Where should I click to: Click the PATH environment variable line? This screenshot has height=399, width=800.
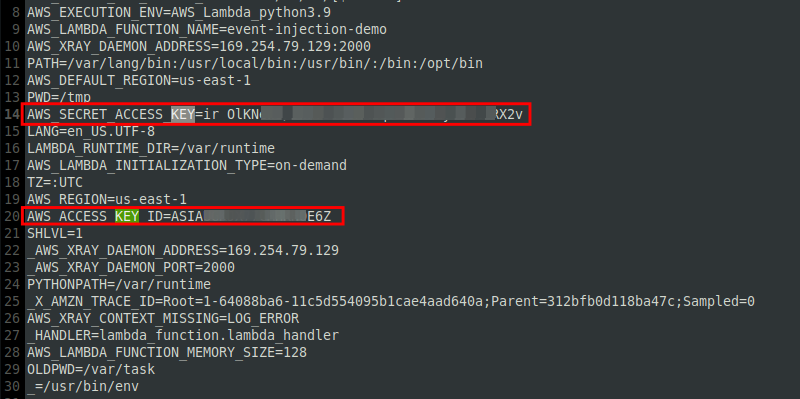(x=255, y=63)
